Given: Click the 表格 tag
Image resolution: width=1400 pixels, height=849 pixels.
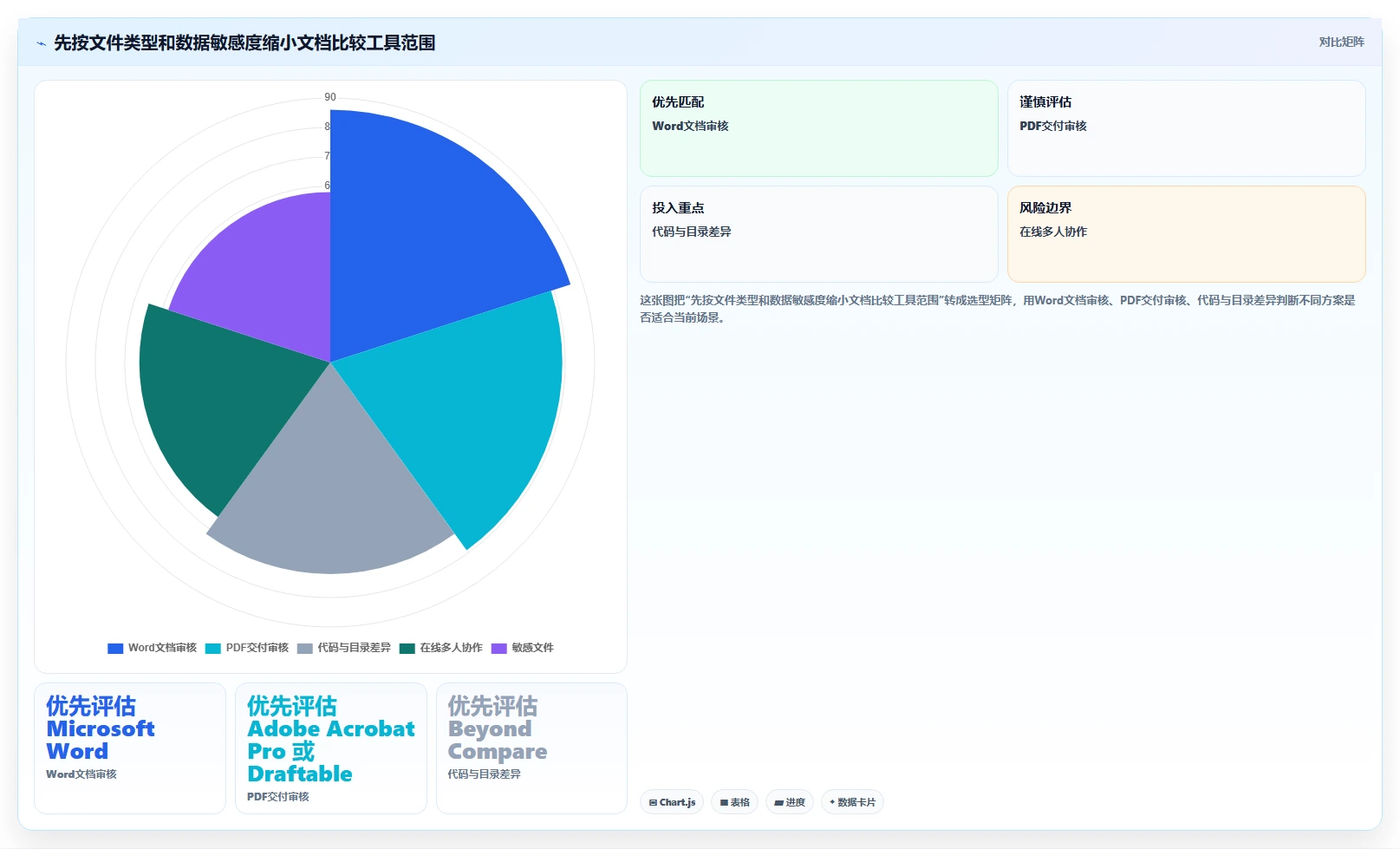Looking at the screenshot, I should coord(735,802).
